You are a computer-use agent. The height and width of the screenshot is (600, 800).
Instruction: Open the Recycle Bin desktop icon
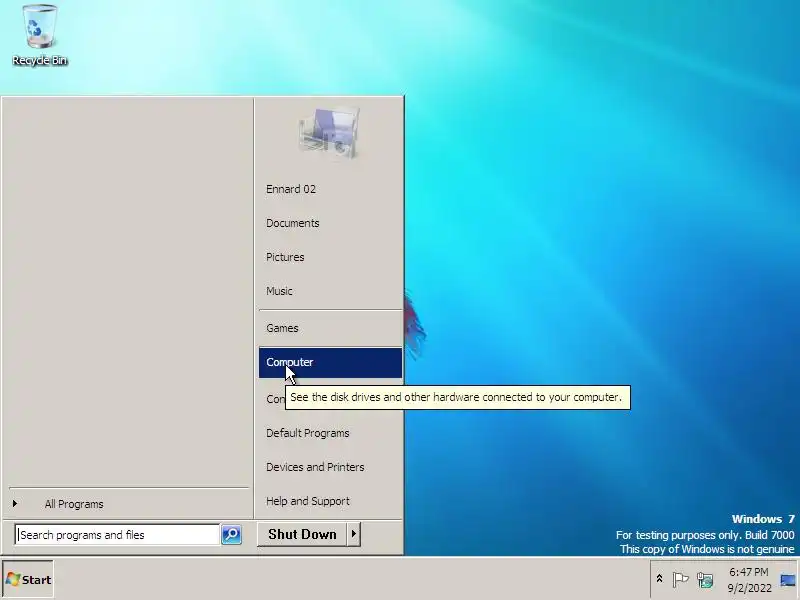tap(40, 35)
